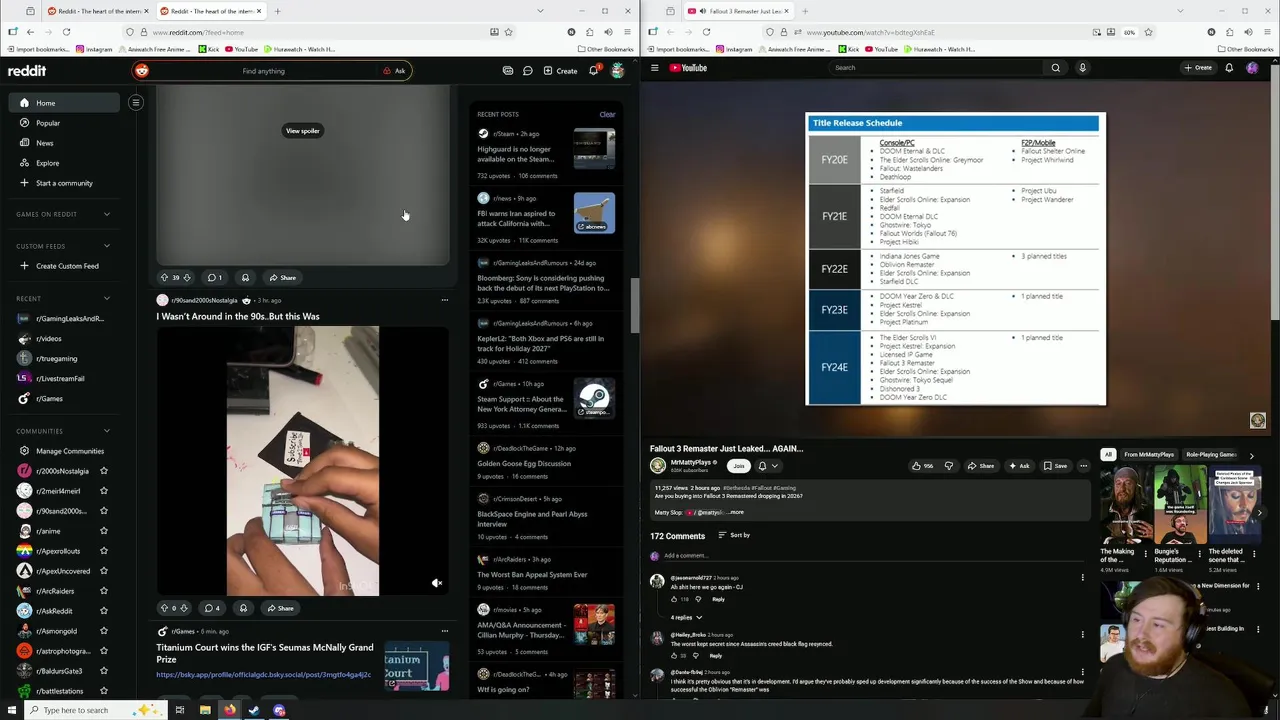Image resolution: width=1280 pixels, height=720 pixels.
Task: Click YouTube search magnifier button
Action: tap(1055, 68)
